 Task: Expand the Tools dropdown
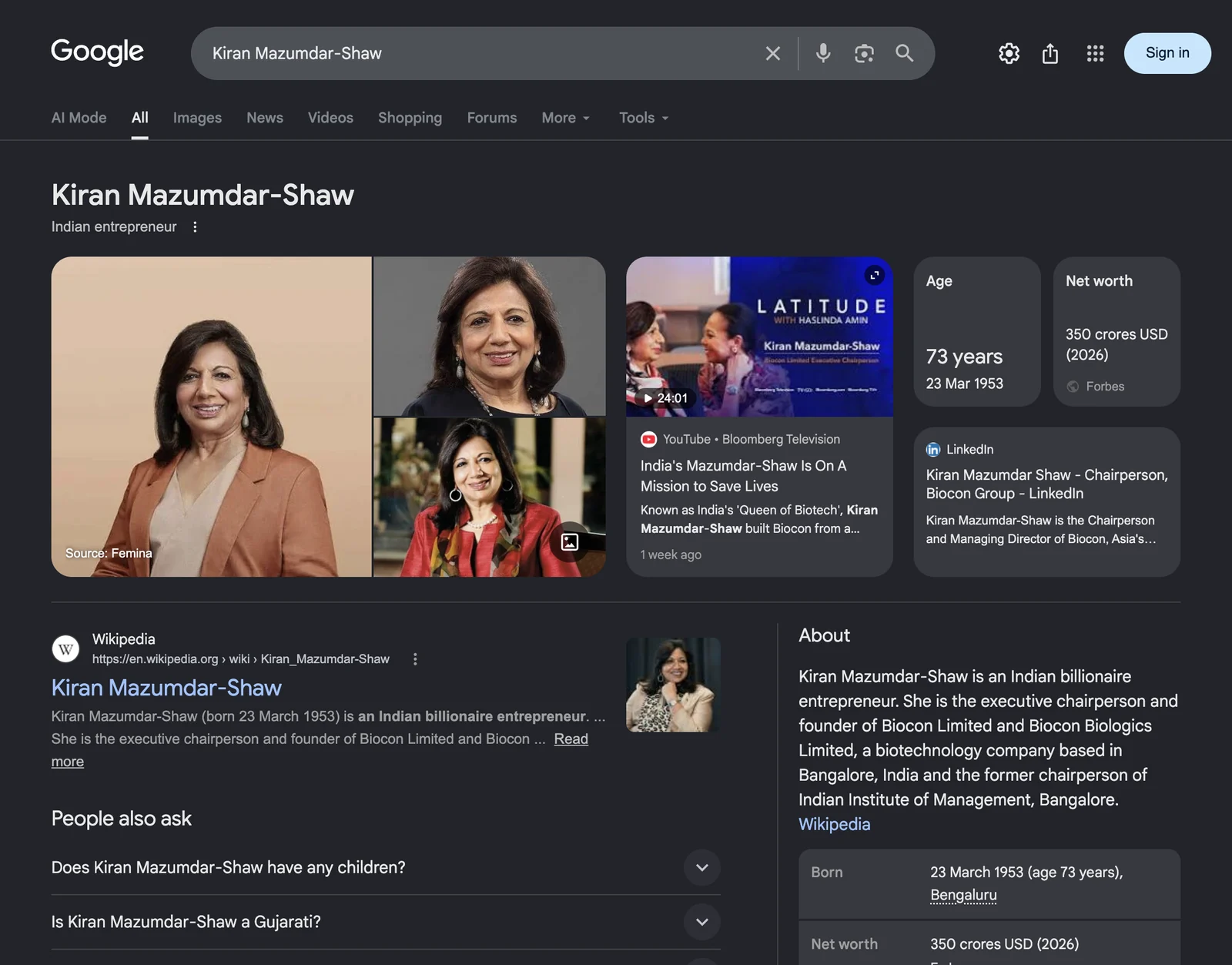click(x=644, y=118)
